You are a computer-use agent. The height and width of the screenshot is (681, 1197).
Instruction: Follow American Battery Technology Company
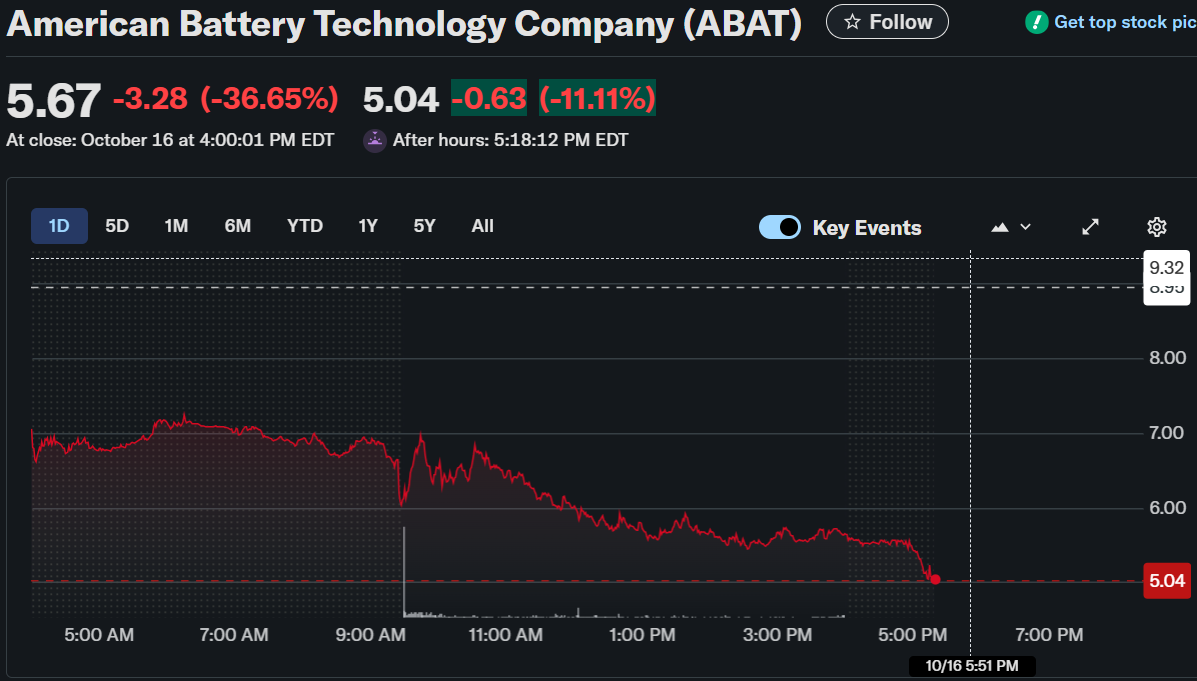tap(887, 22)
